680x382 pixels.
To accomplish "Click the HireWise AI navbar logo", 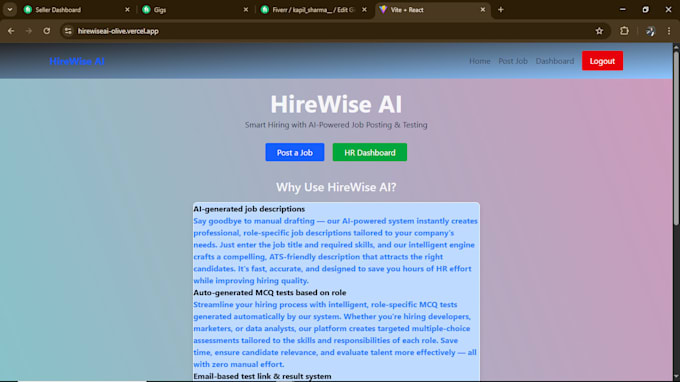I will (77, 61).
